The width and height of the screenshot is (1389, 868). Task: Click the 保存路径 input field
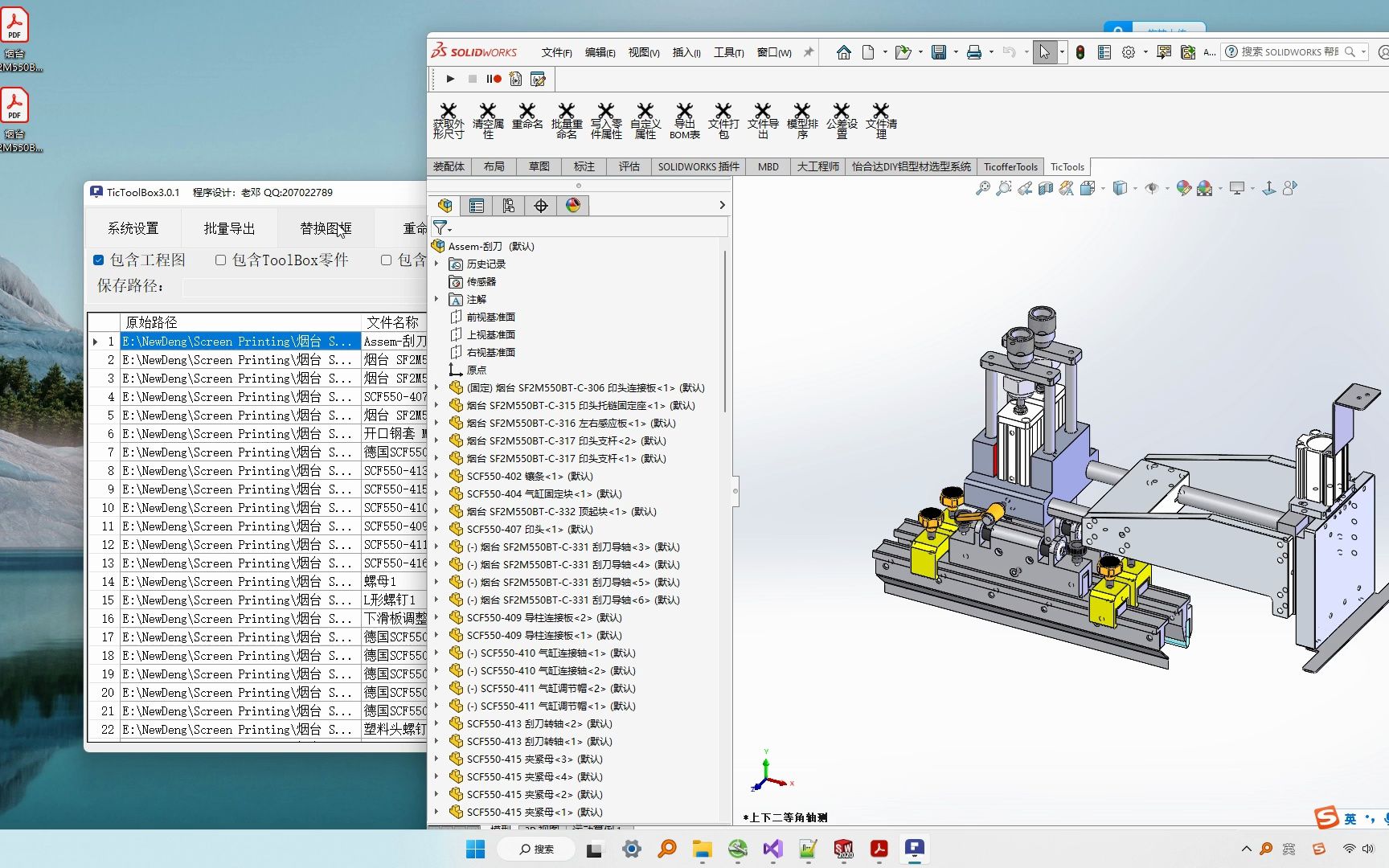(305, 286)
